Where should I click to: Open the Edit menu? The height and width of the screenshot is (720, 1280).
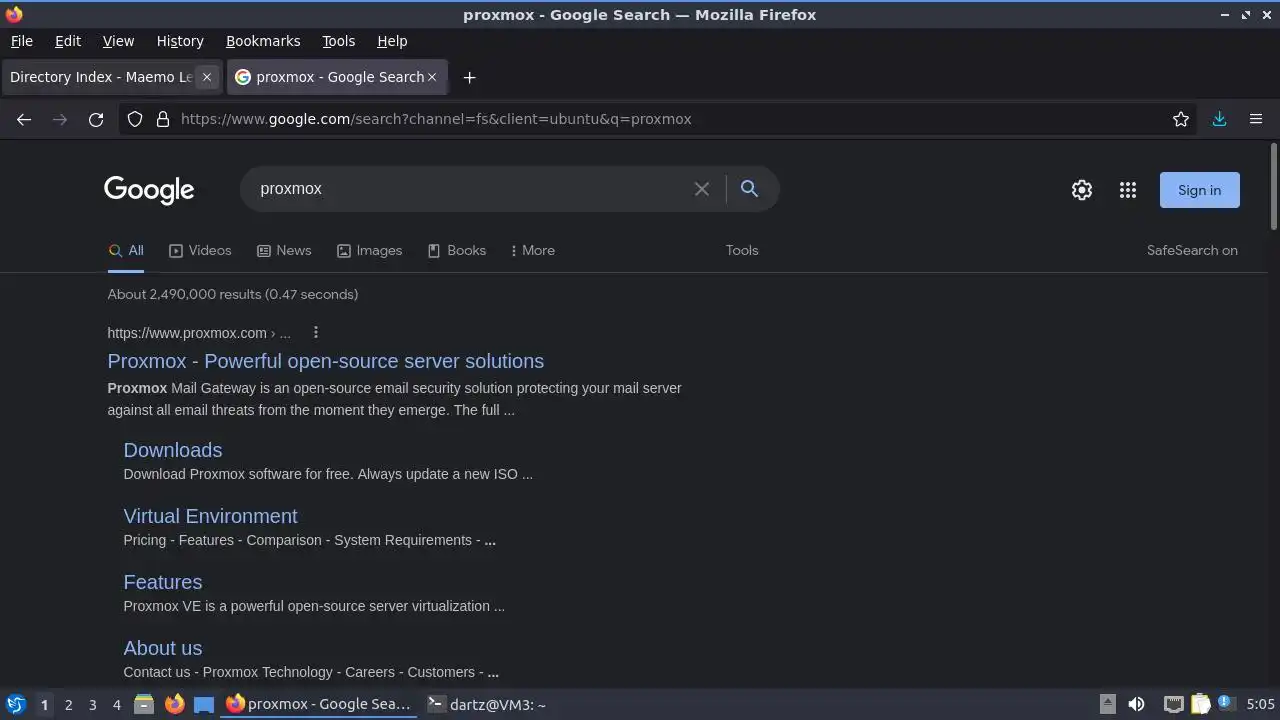68,41
